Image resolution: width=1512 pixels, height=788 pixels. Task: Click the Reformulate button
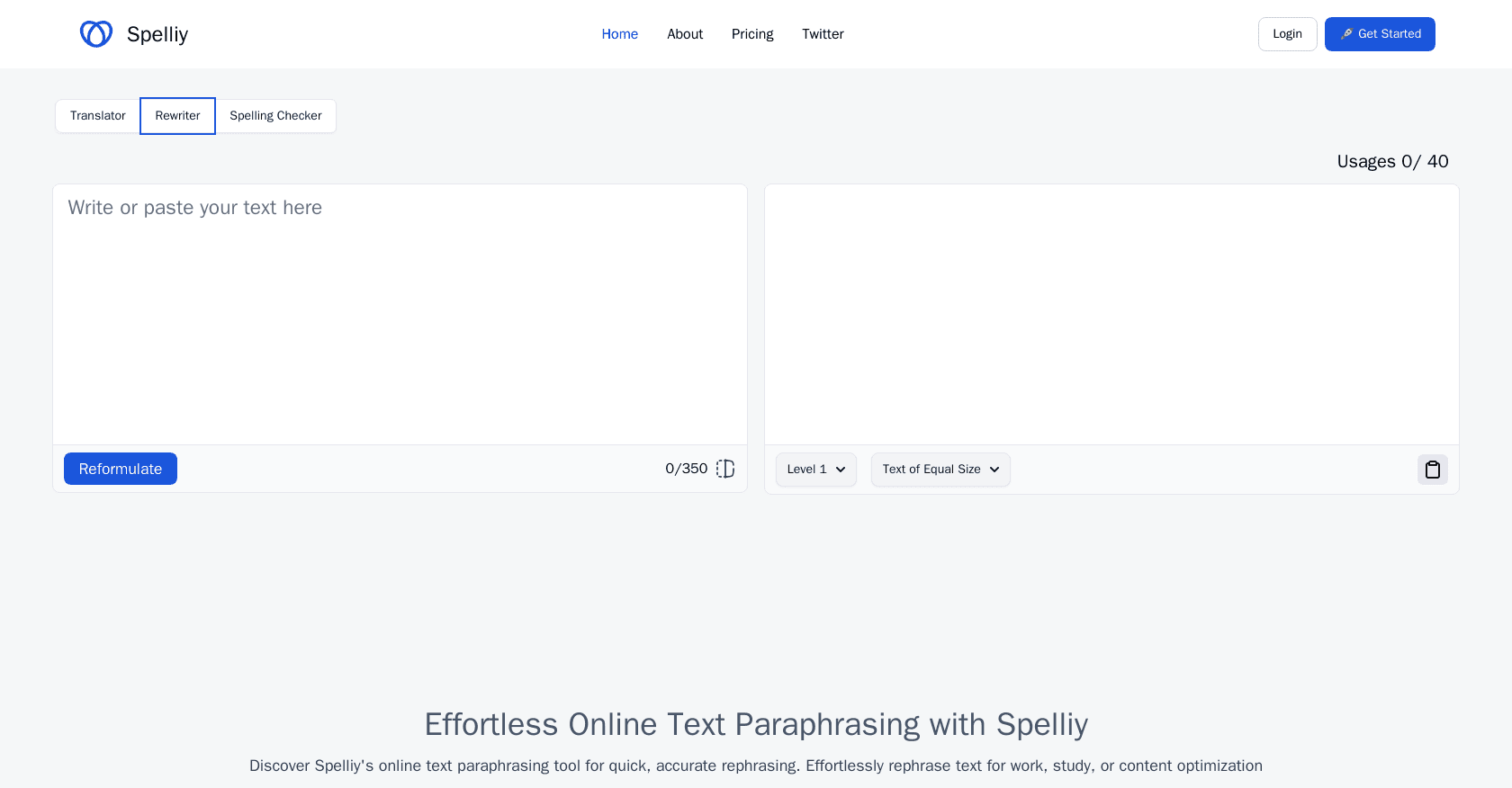(121, 469)
